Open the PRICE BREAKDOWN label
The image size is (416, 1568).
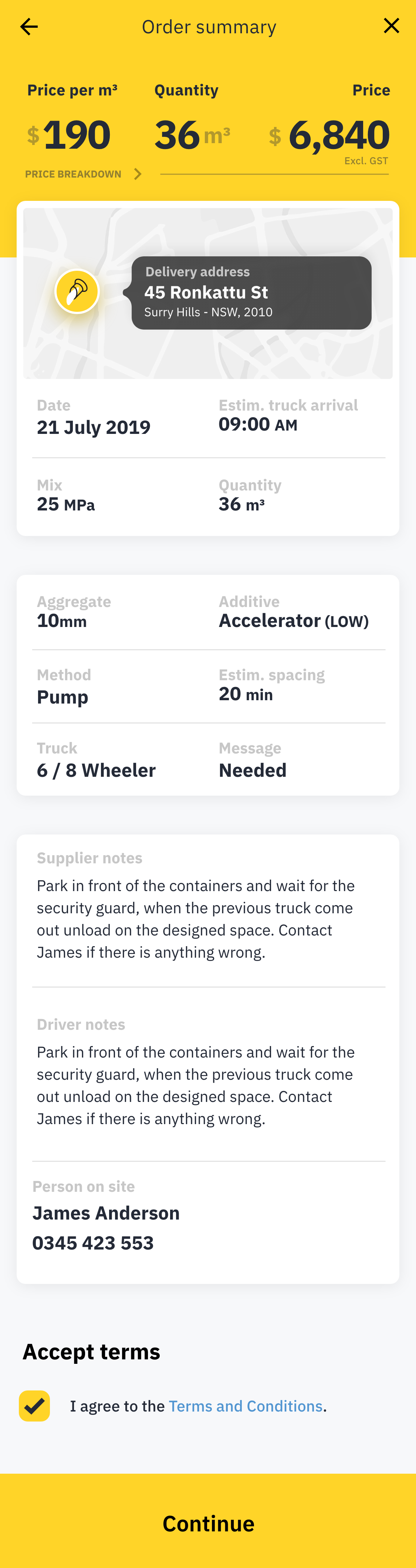click(73, 174)
